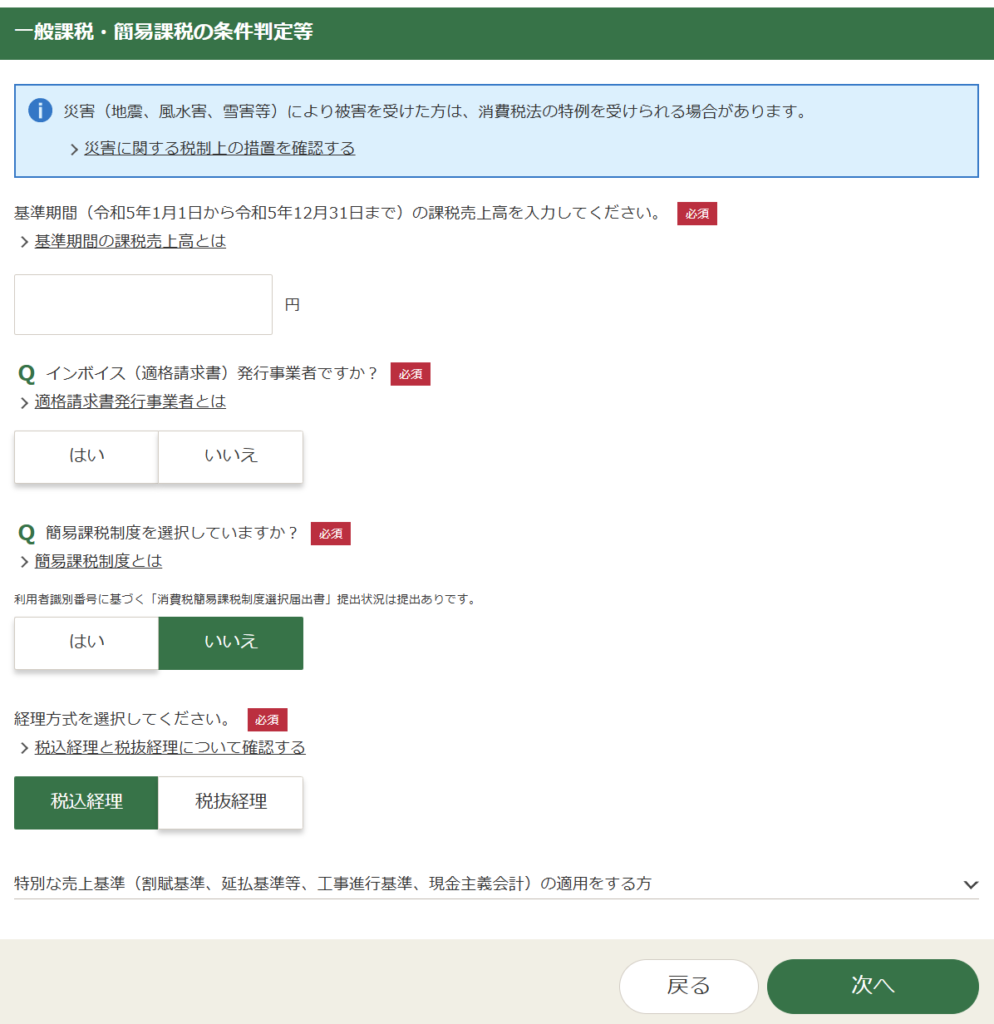
Task: Click the arrow icon before 基準期間の課税売上高とは
Action: pyautogui.click(x=24, y=242)
